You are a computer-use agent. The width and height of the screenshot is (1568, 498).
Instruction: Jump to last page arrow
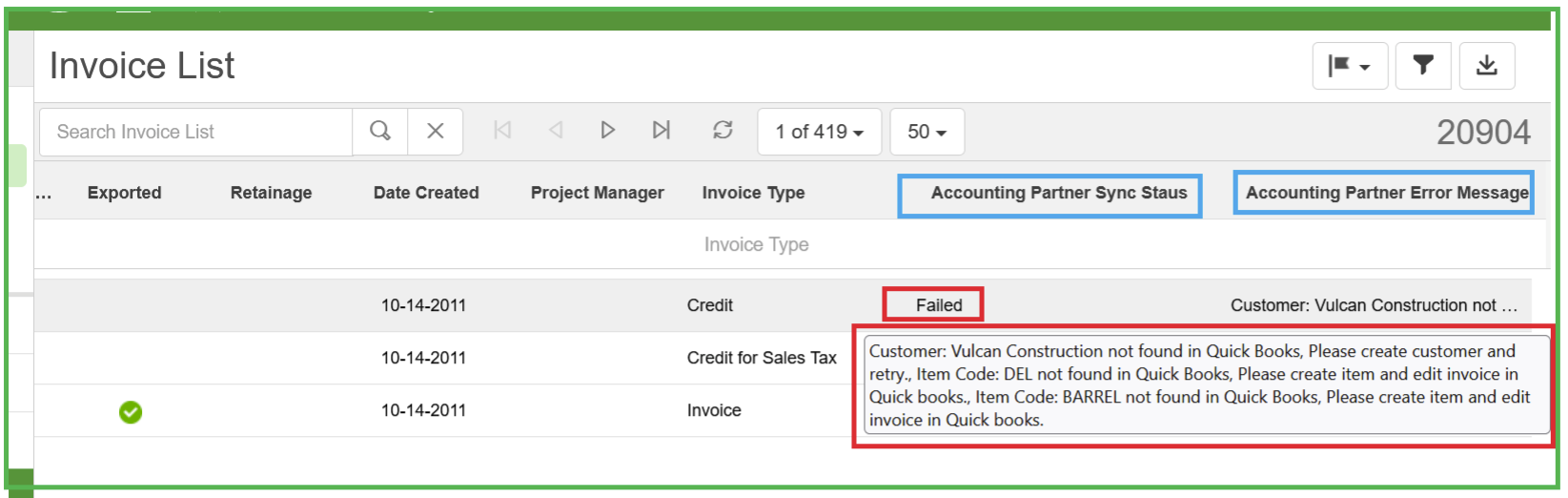point(662,130)
